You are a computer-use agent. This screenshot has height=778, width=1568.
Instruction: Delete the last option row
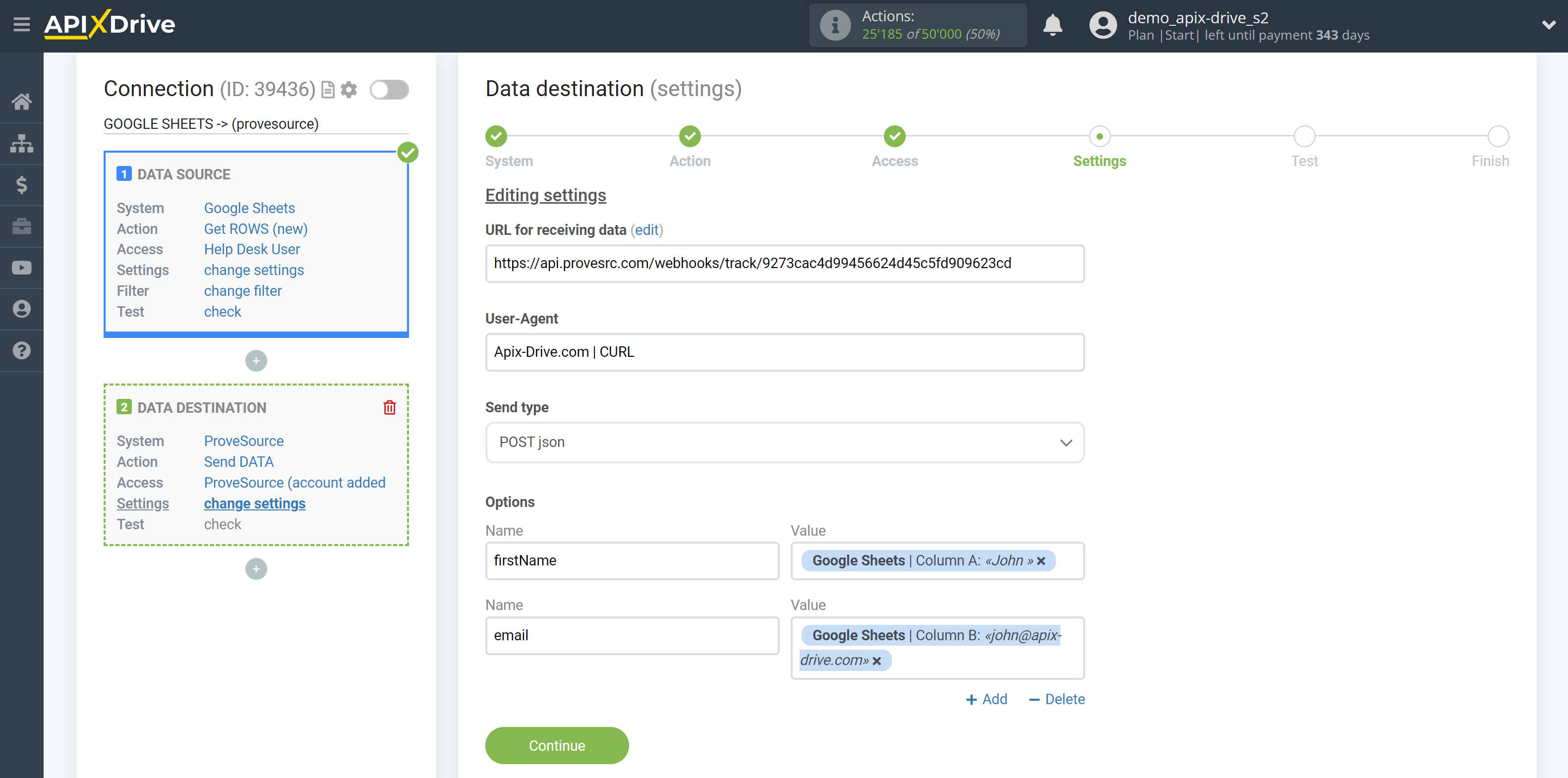(x=1057, y=700)
